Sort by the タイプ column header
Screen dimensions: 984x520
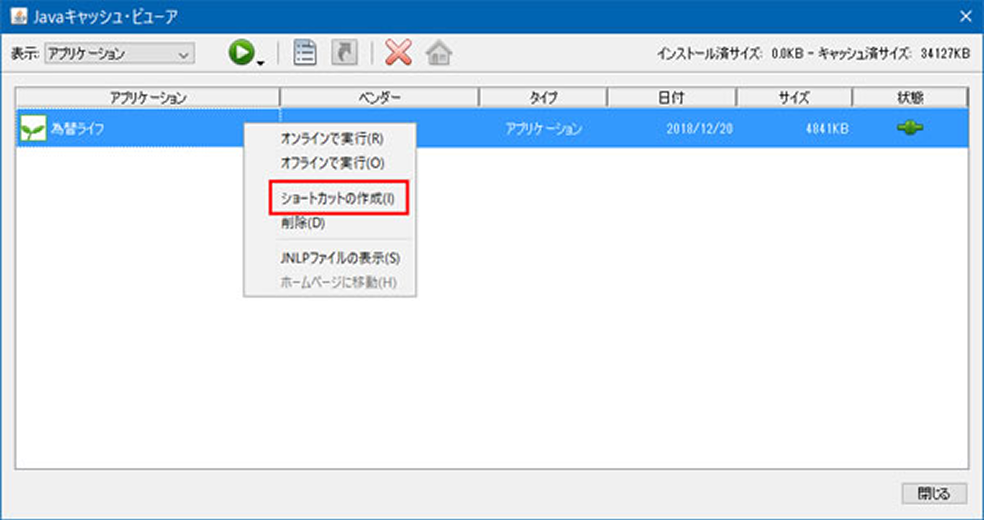(543, 98)
